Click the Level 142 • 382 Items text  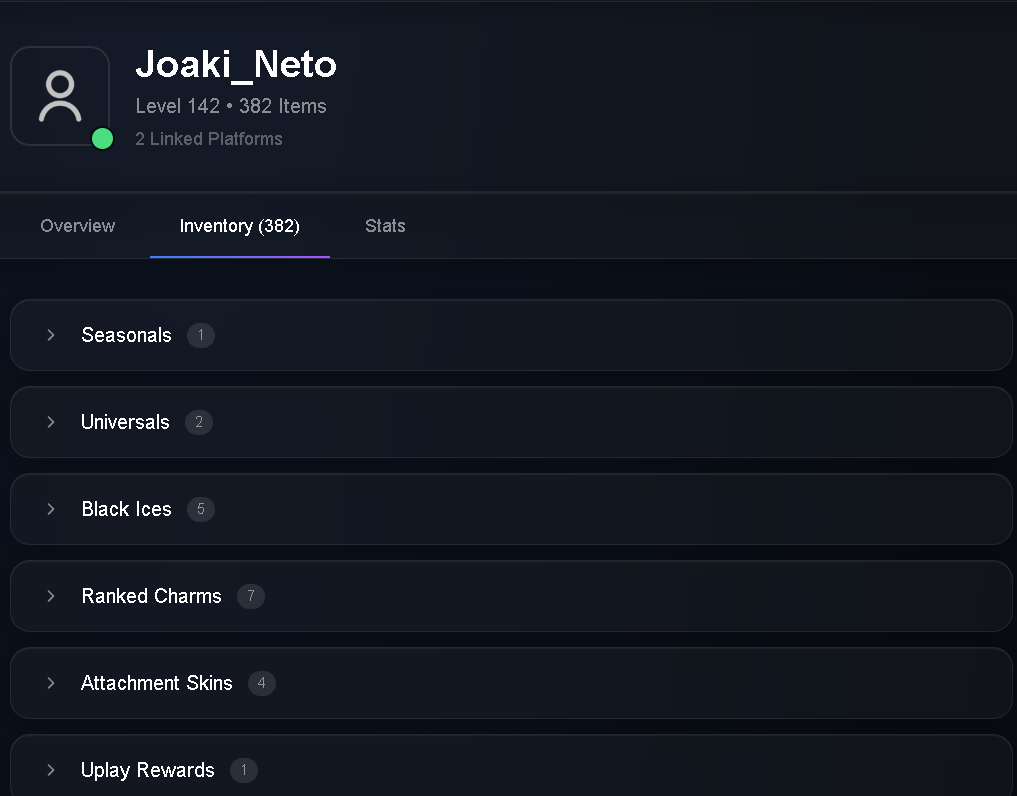point(231,106)
